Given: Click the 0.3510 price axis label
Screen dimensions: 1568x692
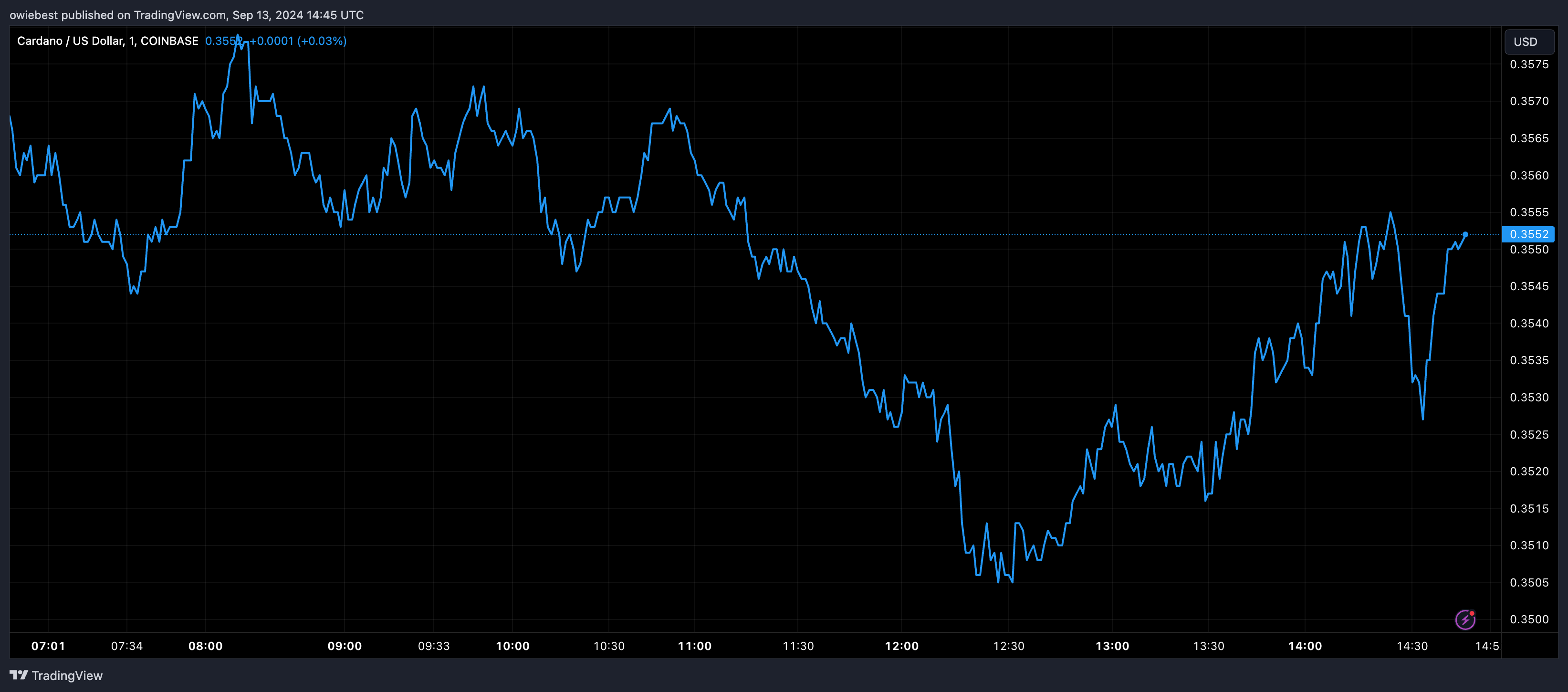Looking at the screenshot, I should [x=1529, y=545].
